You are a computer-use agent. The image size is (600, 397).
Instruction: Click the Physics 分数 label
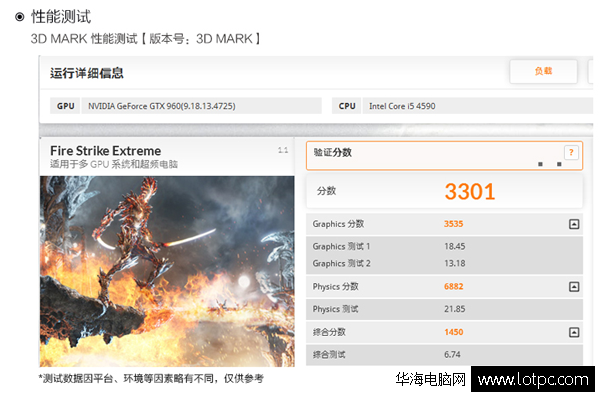(336, 286)
